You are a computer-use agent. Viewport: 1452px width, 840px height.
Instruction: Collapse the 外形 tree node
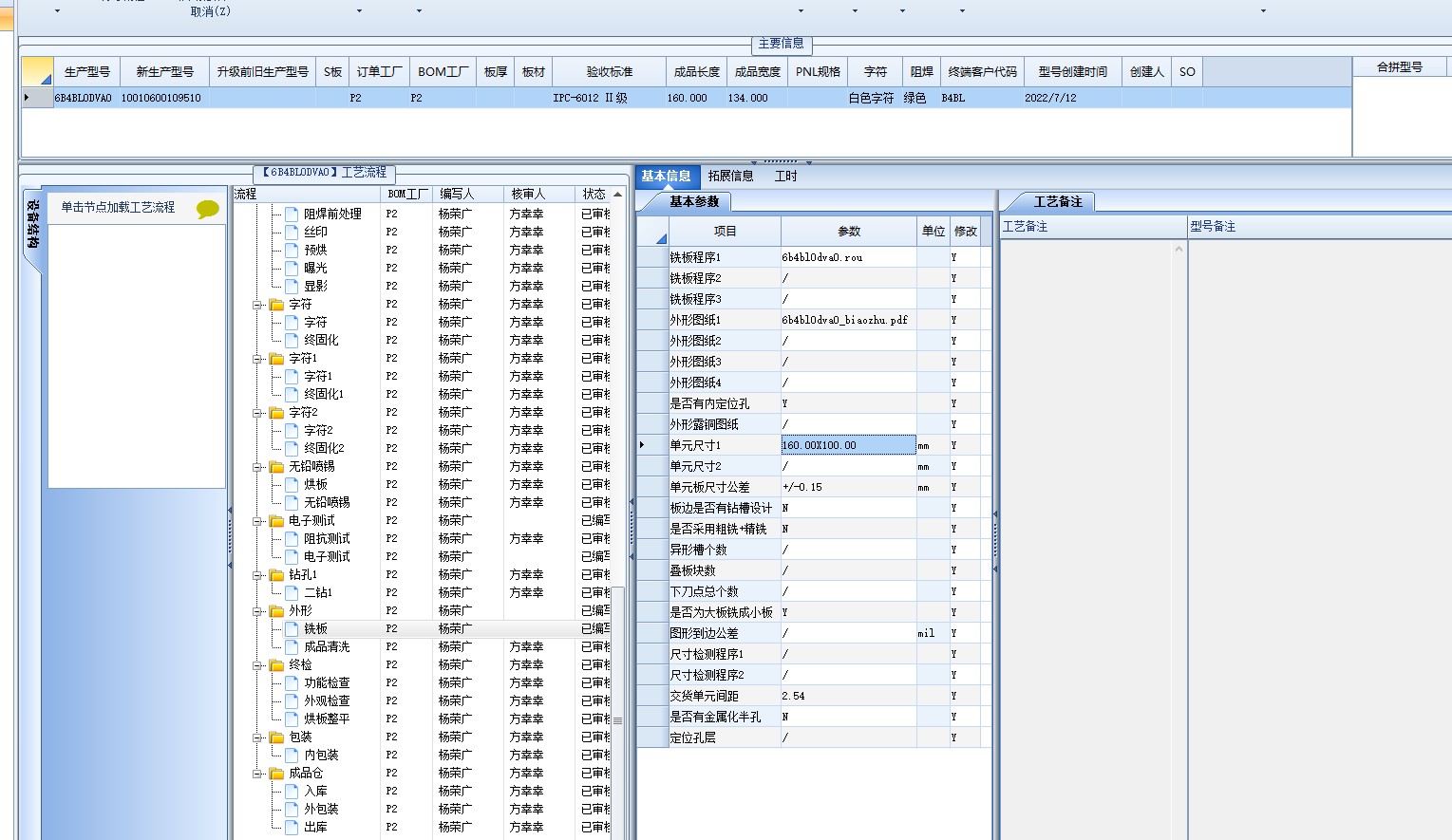tap(257, 611)
